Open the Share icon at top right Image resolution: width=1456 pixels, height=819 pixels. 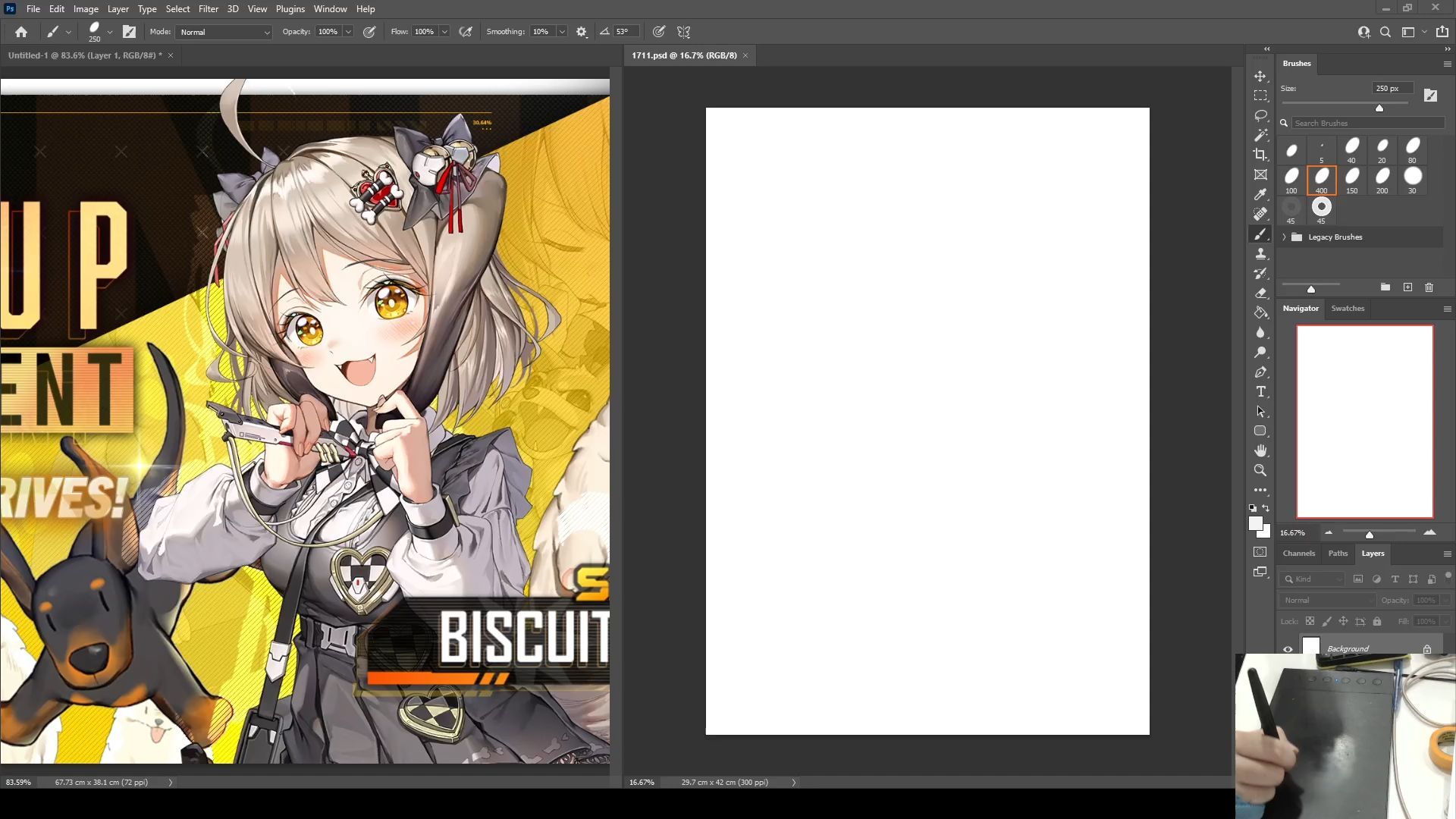point(1442,32)
